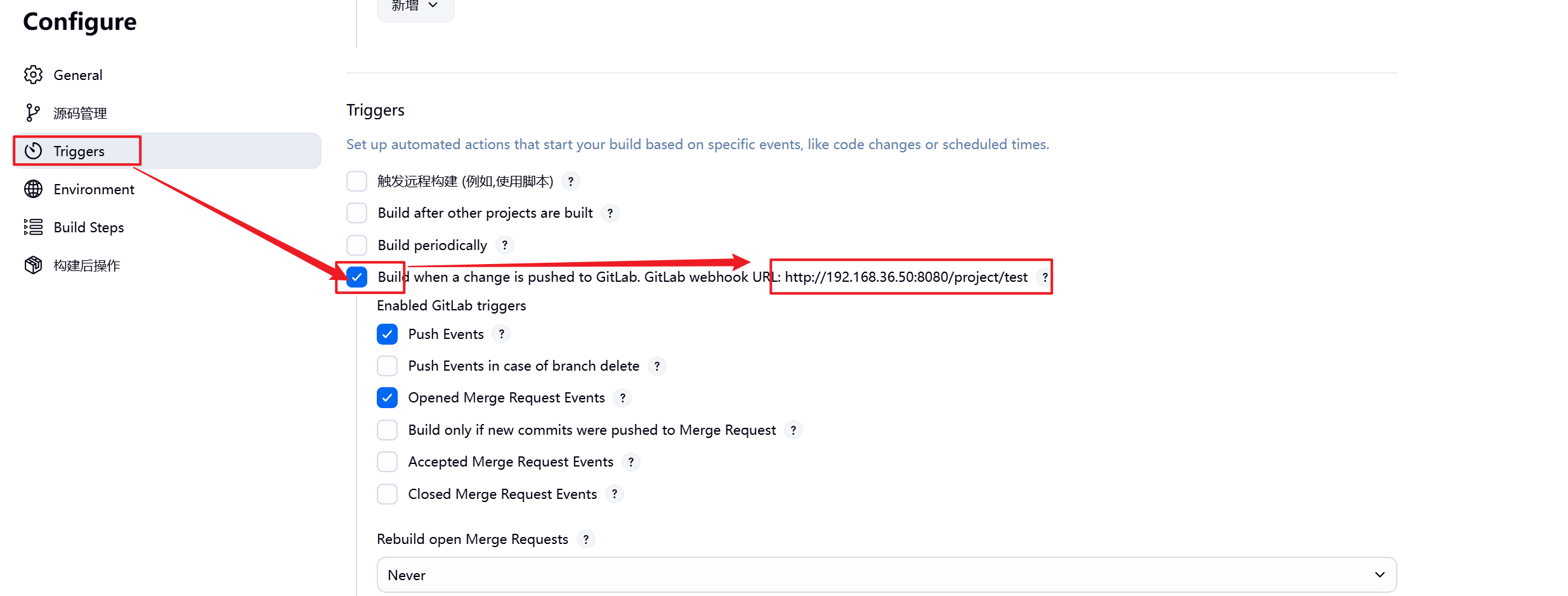
Task: Go to General section
Action: [167, 75]
